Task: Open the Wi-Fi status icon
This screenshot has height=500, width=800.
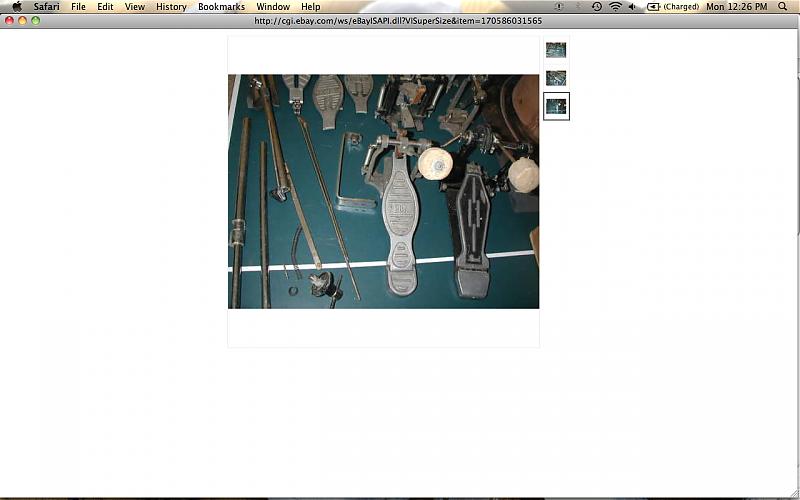Action: click(x=615, y=6)
